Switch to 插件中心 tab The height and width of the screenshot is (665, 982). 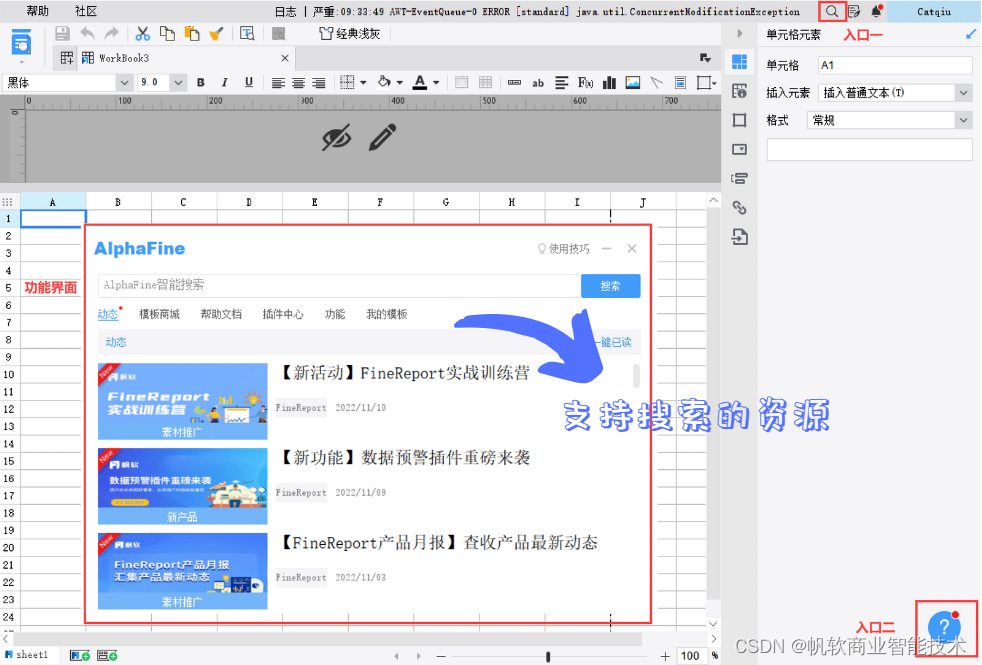[282, 314]
